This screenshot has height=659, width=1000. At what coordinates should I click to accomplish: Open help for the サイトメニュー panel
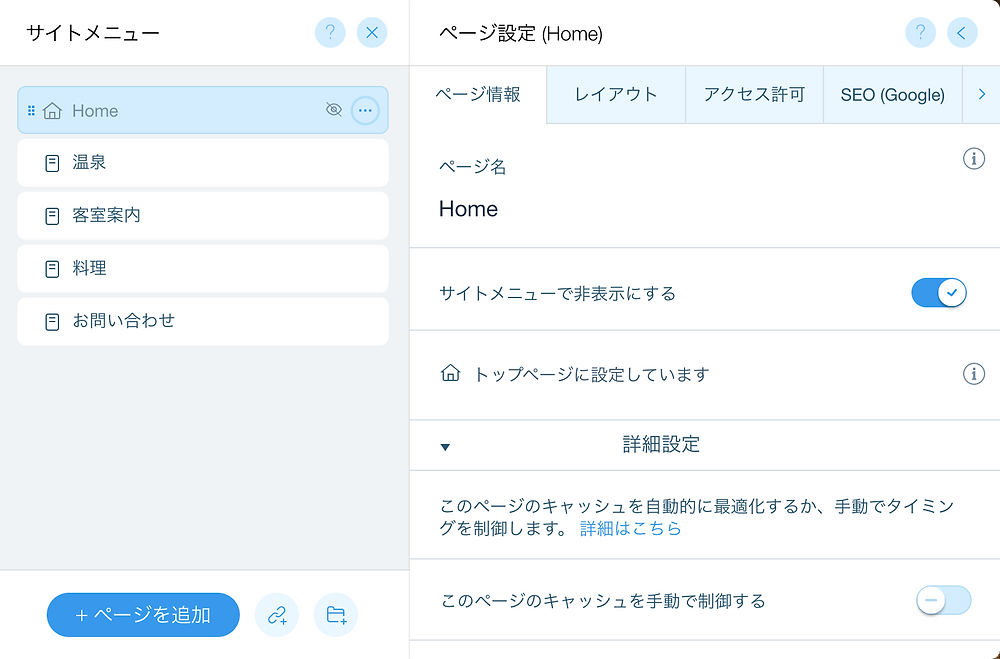pos(330,33)
